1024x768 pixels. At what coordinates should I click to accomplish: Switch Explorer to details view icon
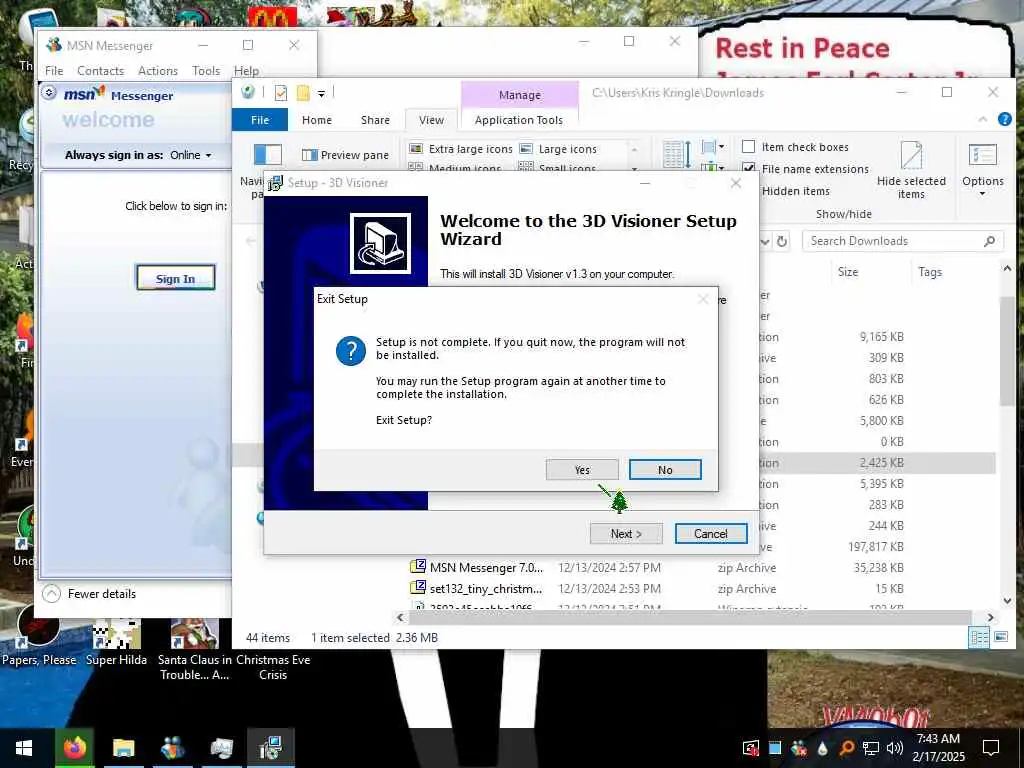[979, 637]
